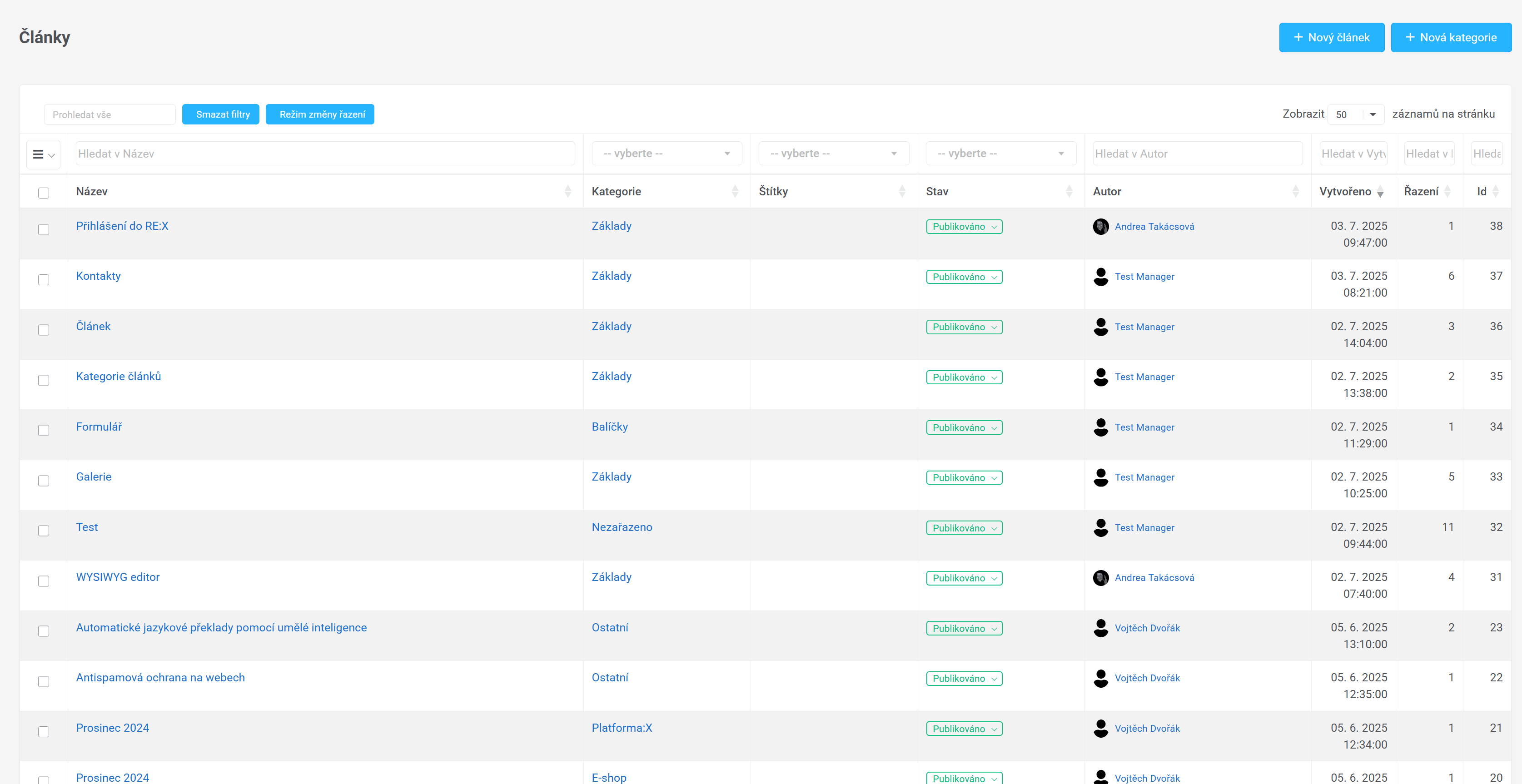Sort table by Stav column arrows
Viewport: 1522px width, 784px height.
coord(1069,191)
